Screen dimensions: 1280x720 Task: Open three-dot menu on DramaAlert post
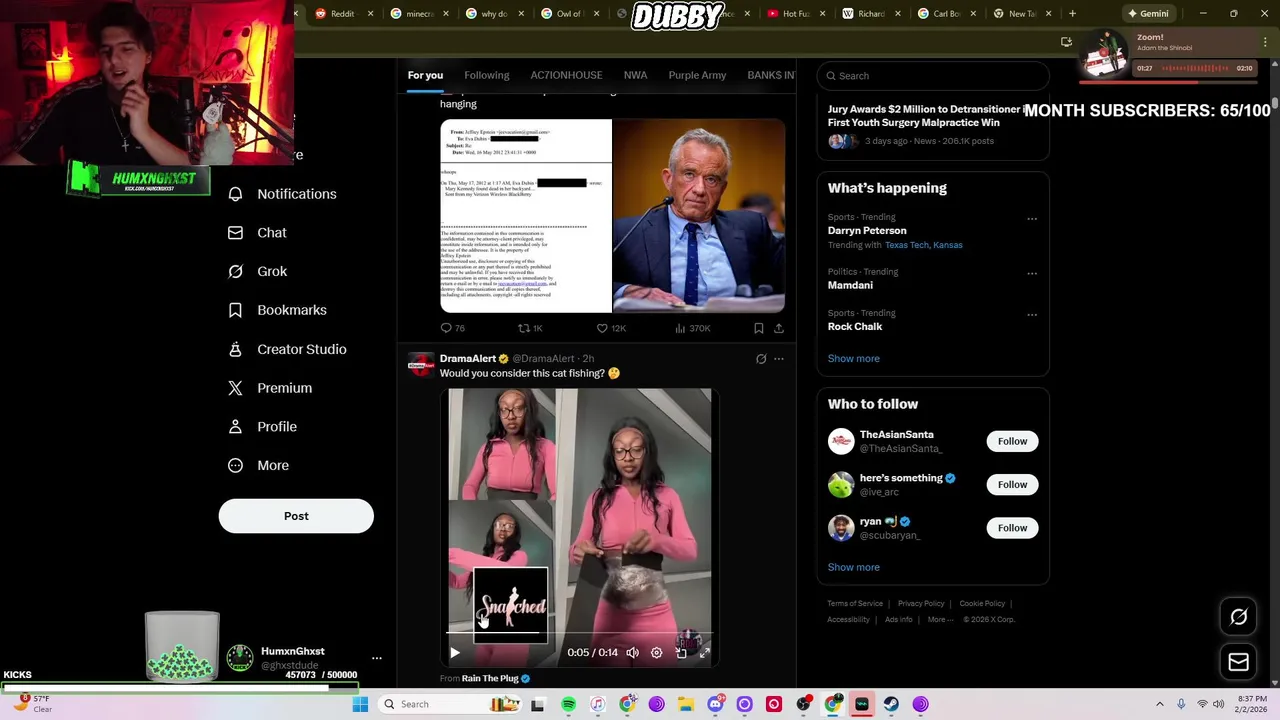pyautogui.click(x=779, y=359)
